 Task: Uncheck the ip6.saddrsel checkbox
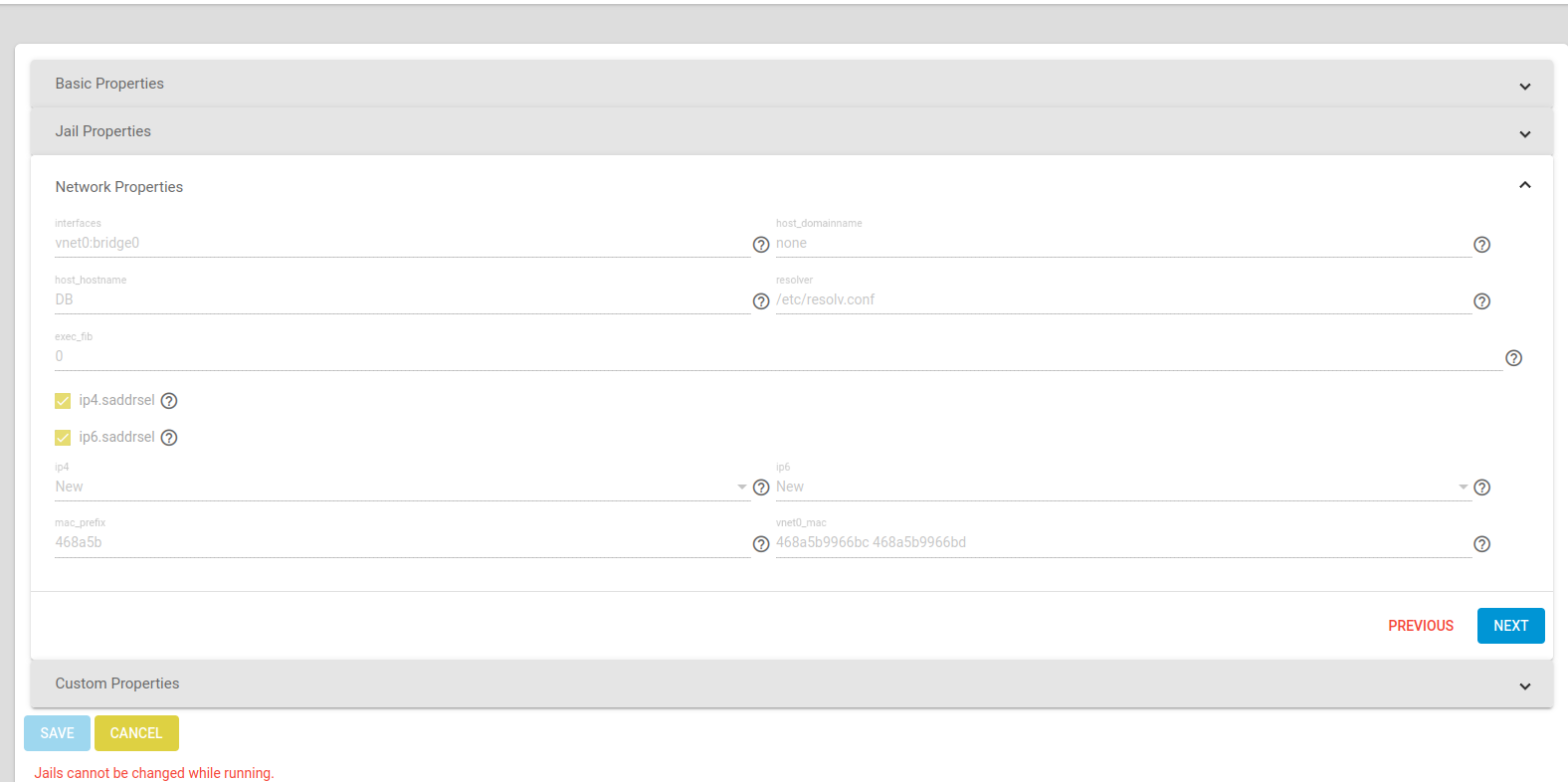pyautogui.click(x=63, y=438)
